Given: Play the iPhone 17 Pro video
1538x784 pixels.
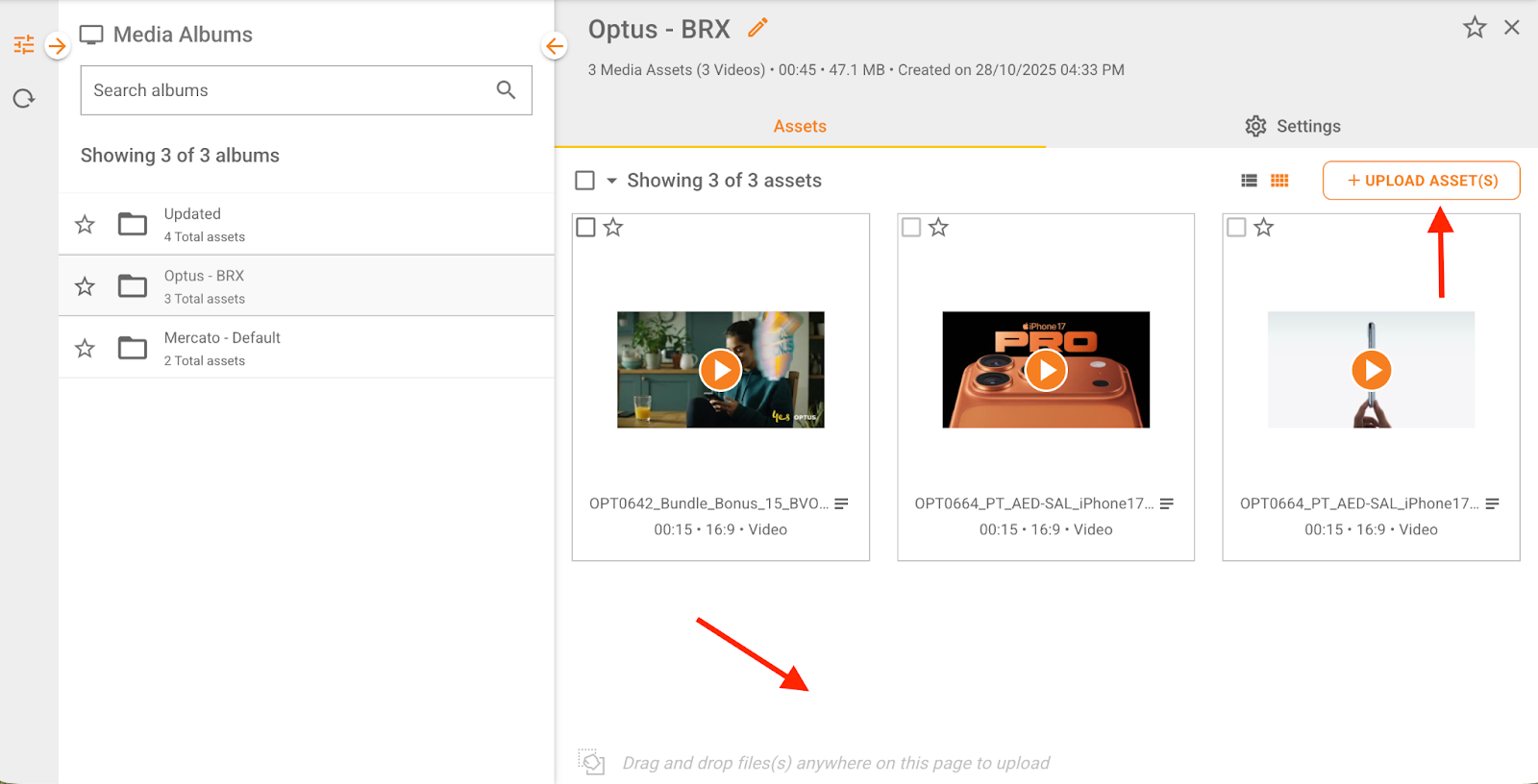Looking at the screenshot, I should 1046,370.
